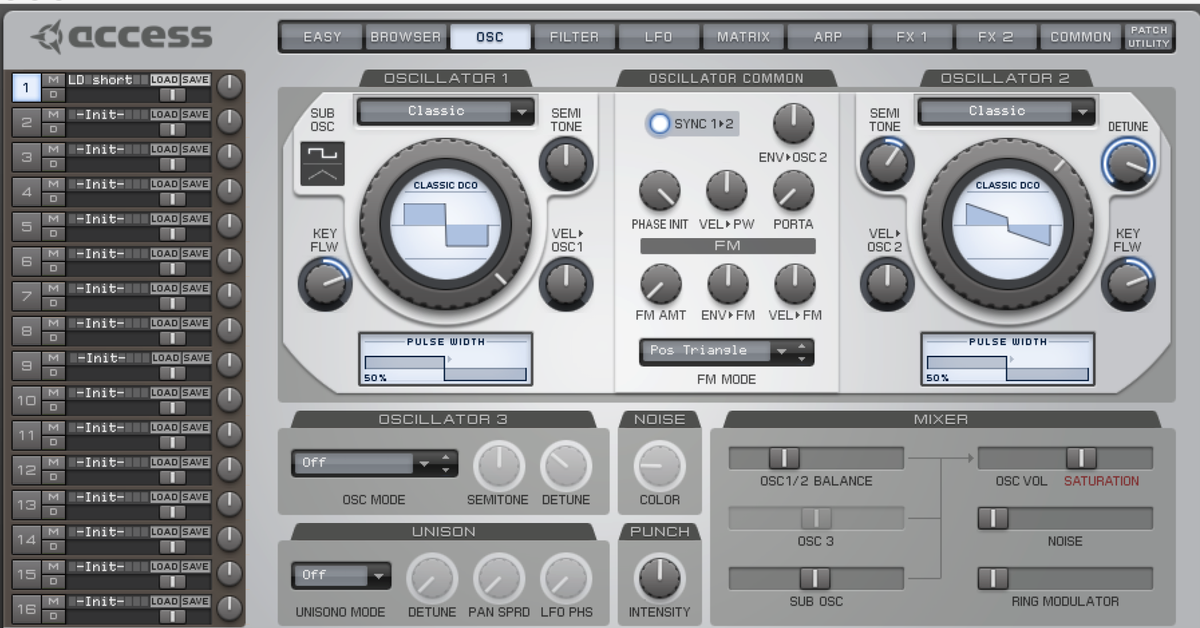Toggle the D button on part 3
1200x628 pixels.
tap(53, 164)
